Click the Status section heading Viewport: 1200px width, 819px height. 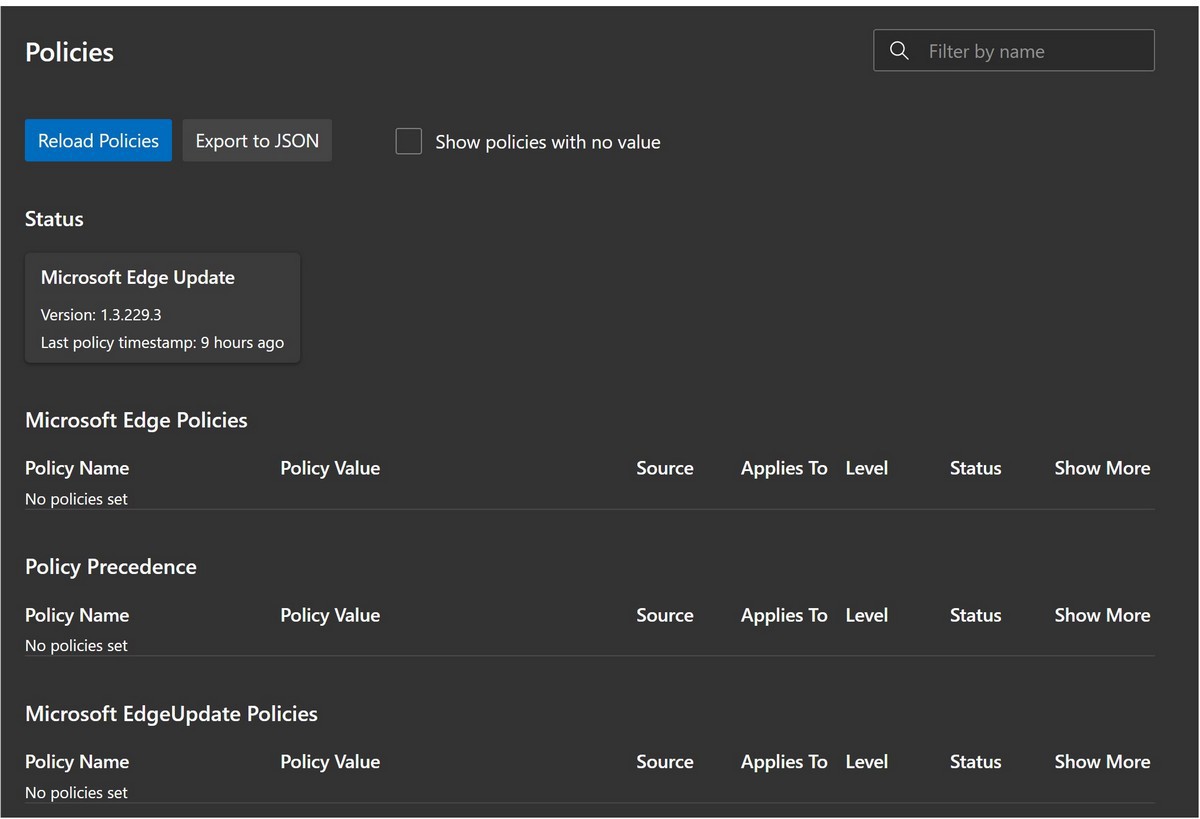click(54, 219)
